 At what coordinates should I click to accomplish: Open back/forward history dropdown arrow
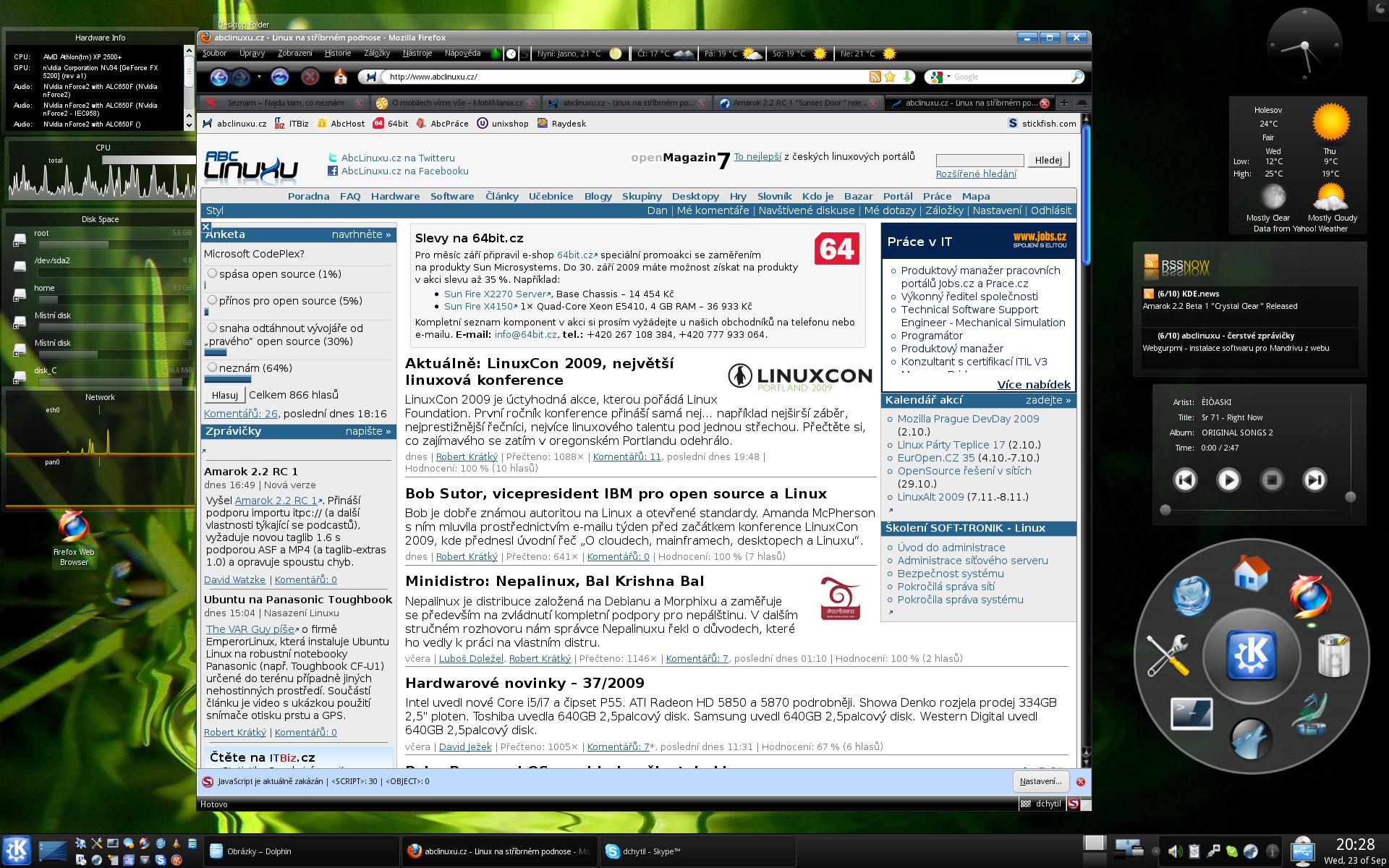pos(258,77)
